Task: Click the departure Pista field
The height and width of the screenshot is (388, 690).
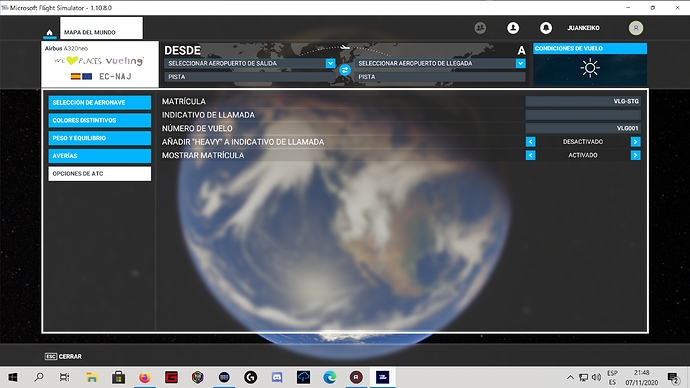Action: tap(250, 77)
